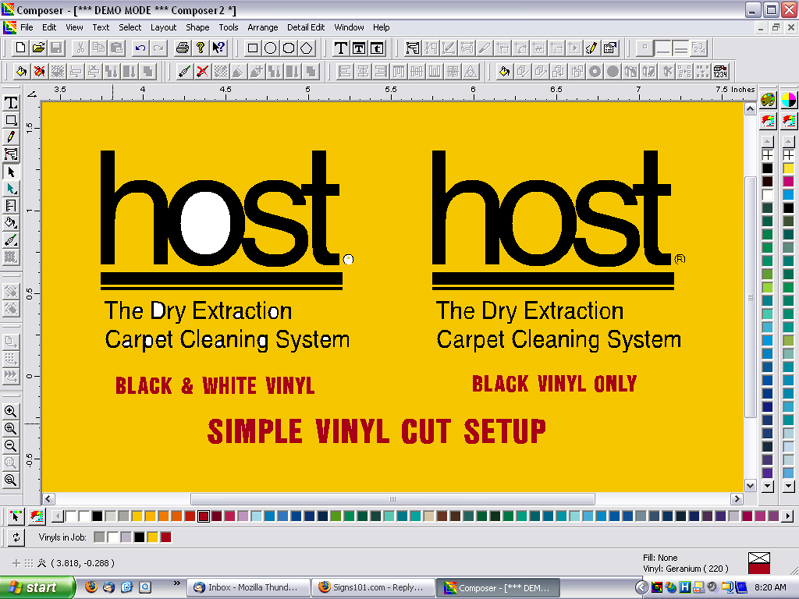This screenshot has width=799, height=599.
Task: Open the Text menu
Action: [x=100, y=28]
